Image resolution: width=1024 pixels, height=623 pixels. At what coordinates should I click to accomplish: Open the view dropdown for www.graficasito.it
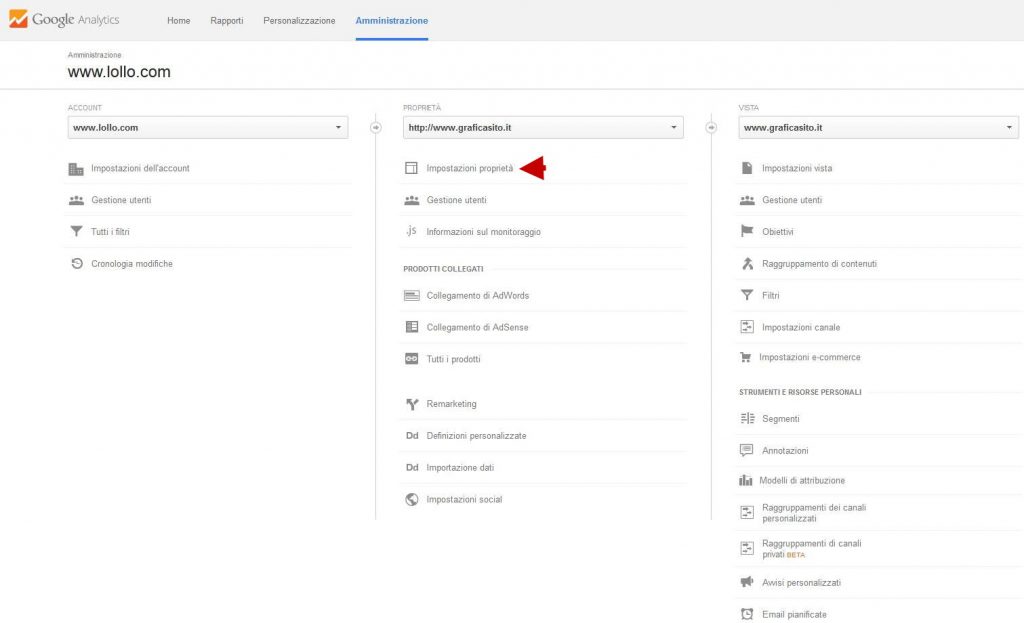click(x=878, y=127)
